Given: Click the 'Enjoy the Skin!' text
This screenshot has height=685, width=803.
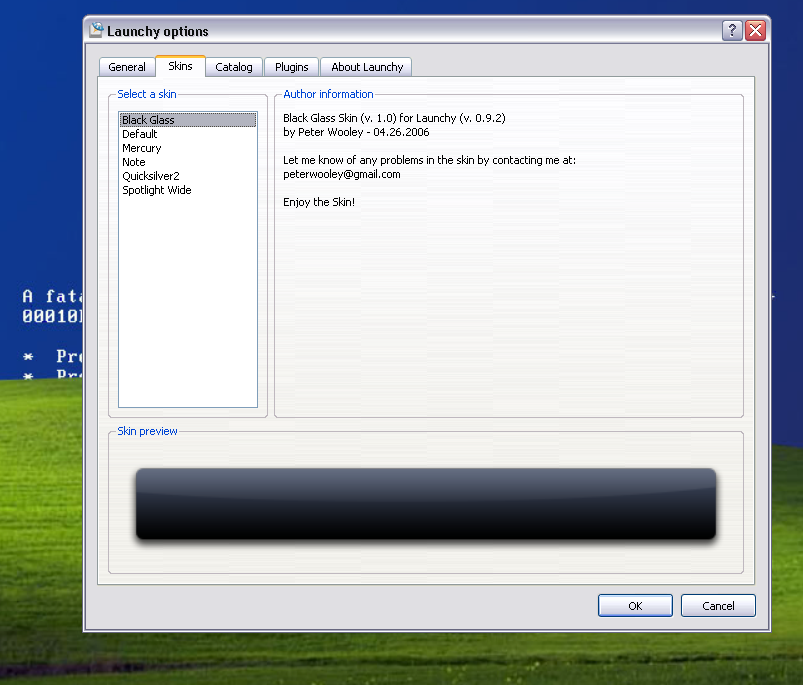Looking at the screenshot, I should coord(319,202).
